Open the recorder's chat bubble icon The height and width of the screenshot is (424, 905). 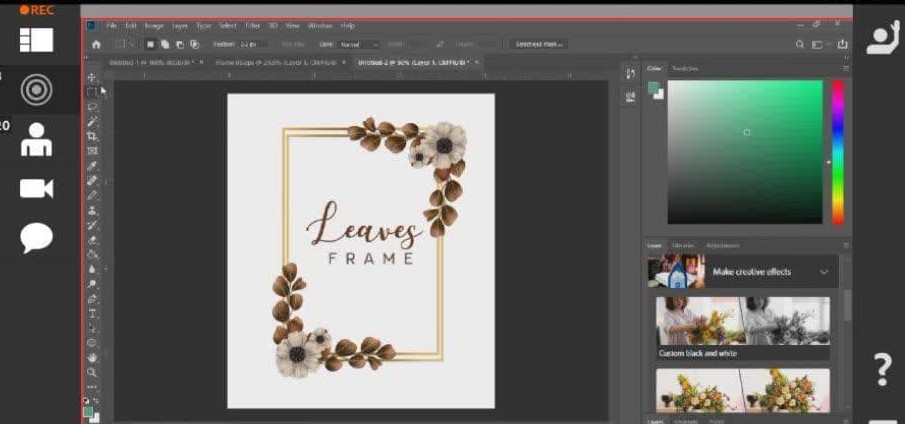click(36, 238)
